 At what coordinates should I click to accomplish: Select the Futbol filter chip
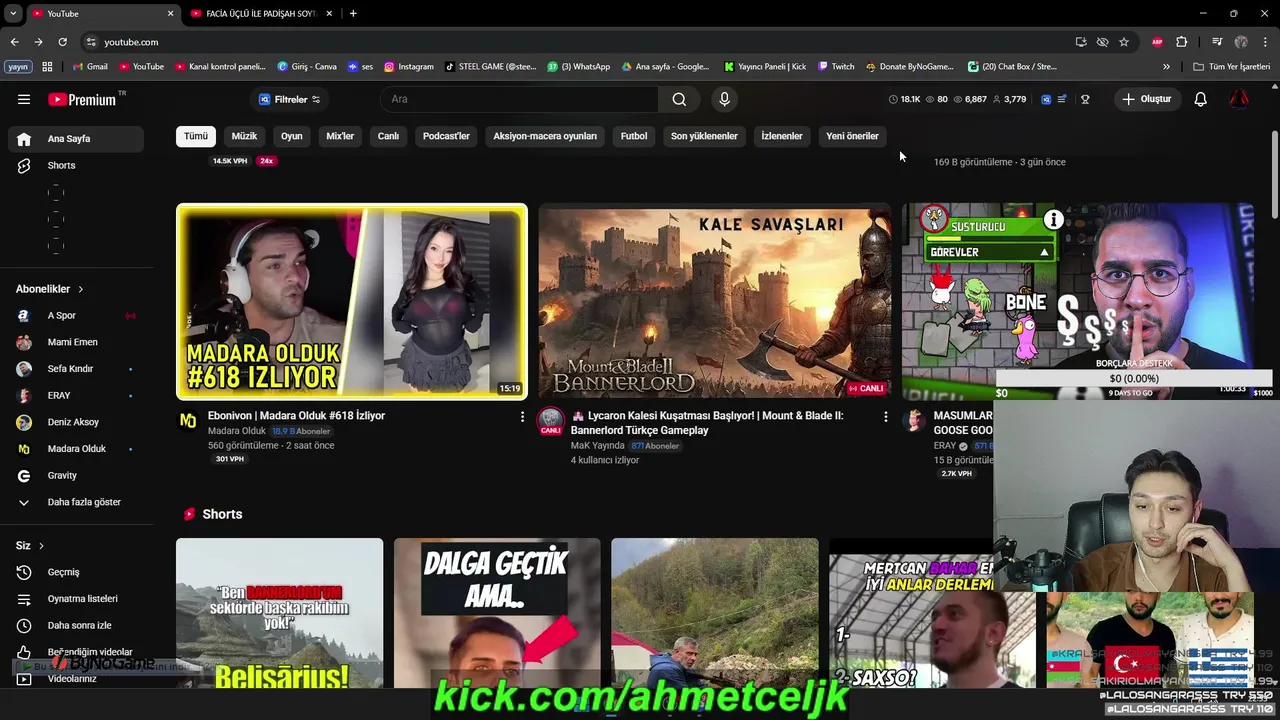[x=634, y=136]
